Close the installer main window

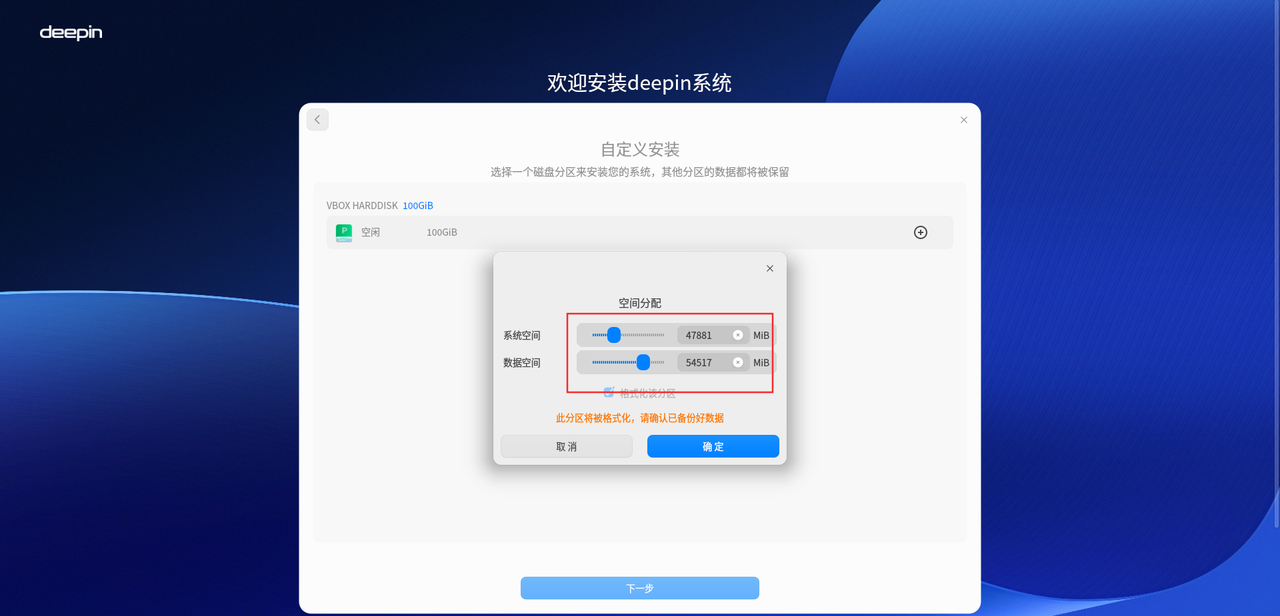[x=963, y=120]
